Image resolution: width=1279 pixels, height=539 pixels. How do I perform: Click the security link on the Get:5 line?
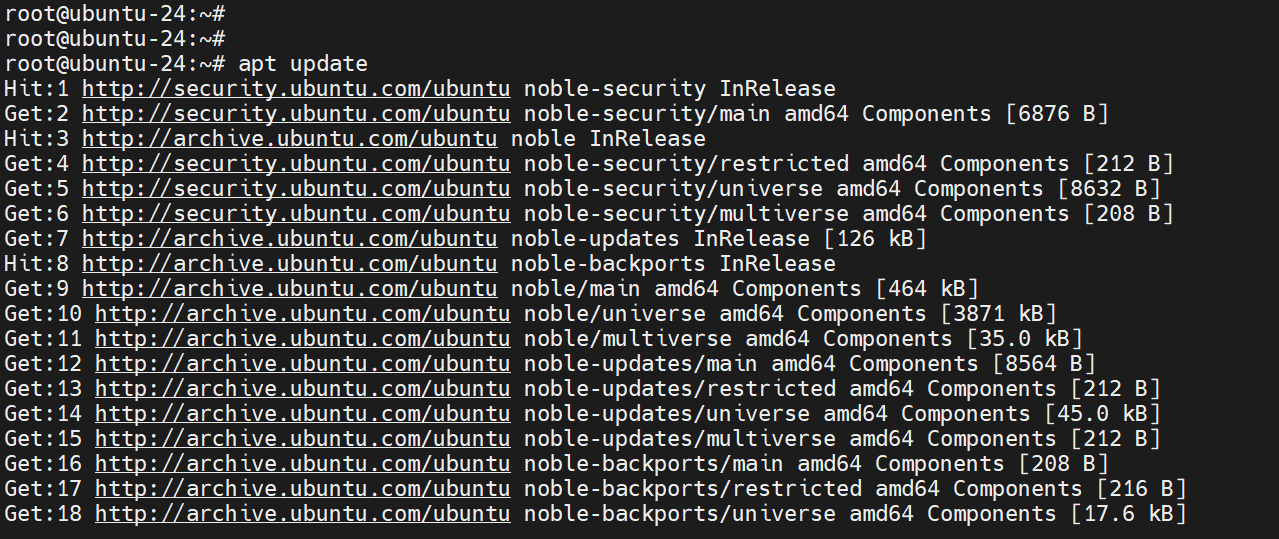[295, 188]
